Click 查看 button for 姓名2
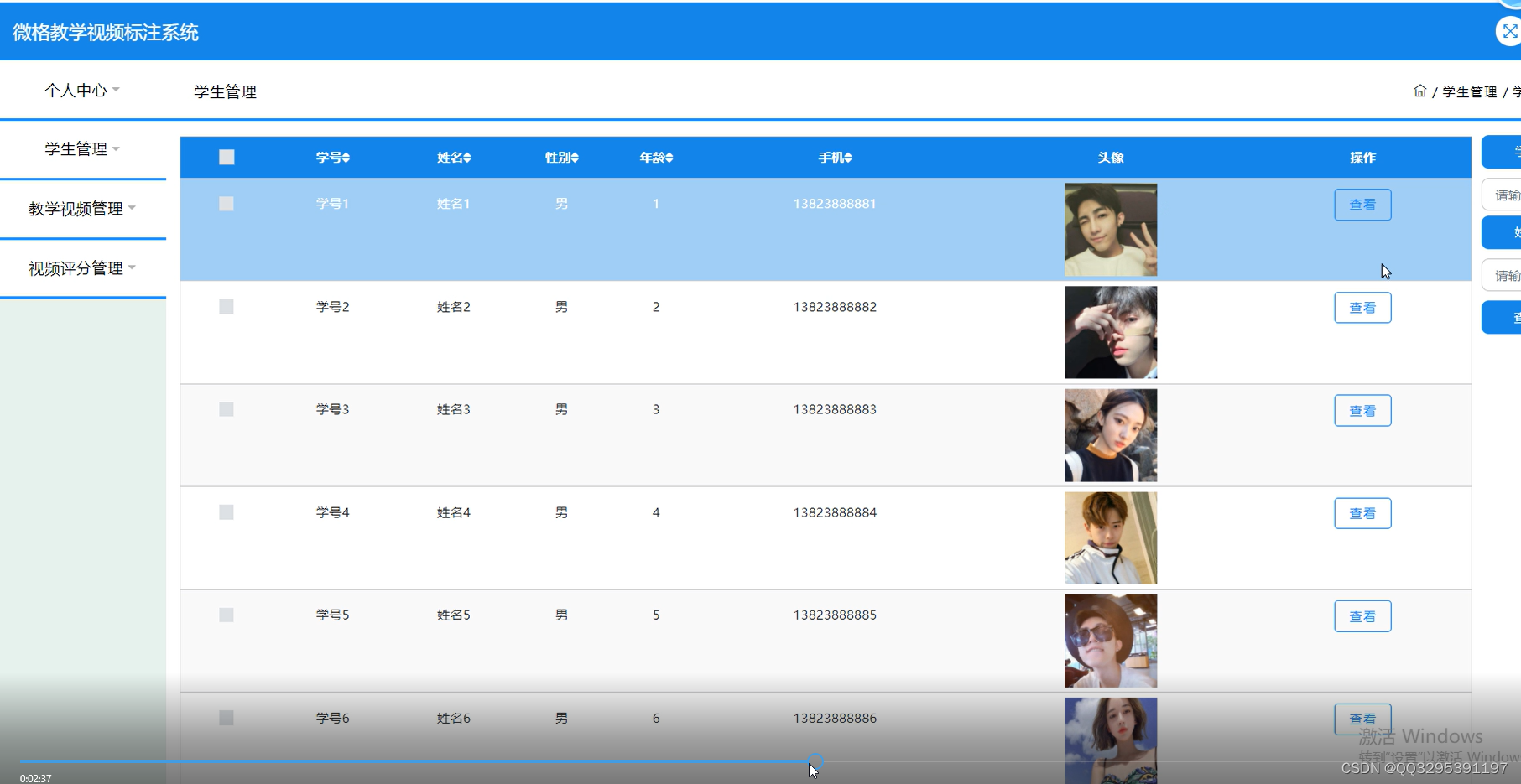The image size is (1521, 784). (x=1362, y=308)
